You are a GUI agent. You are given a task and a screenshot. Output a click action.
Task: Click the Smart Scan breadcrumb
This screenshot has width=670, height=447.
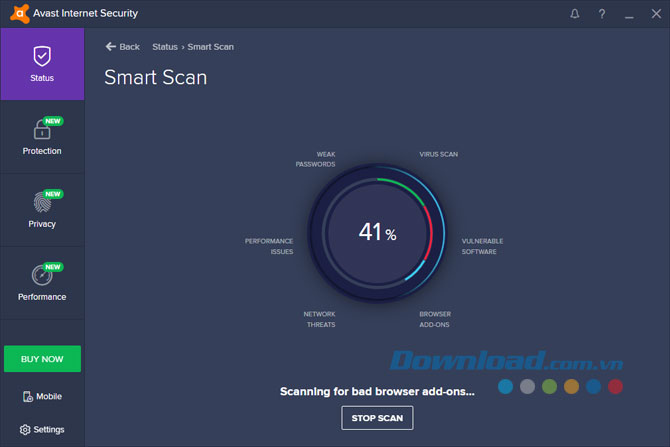(x=211, y=47)
